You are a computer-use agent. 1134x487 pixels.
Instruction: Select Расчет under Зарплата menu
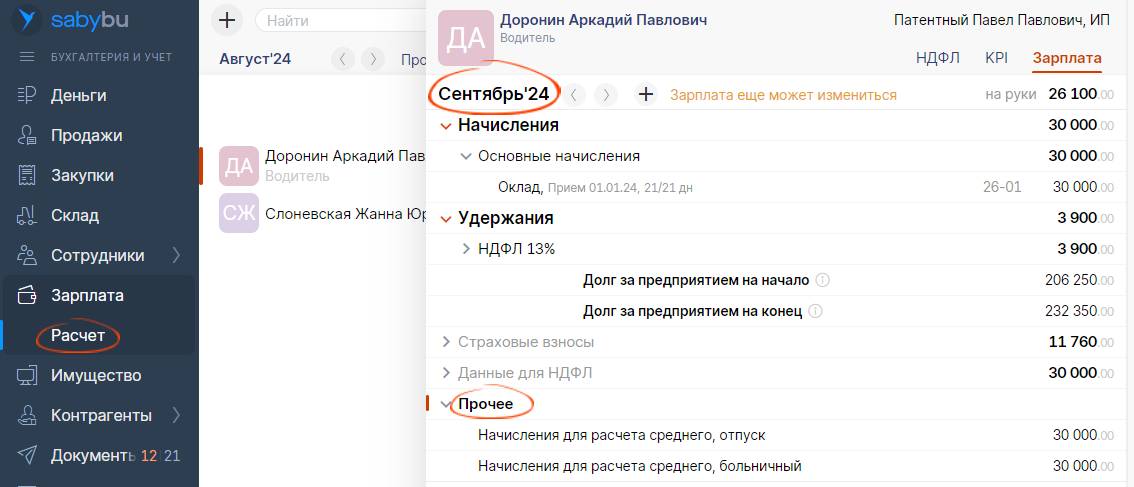click(x=78, y=336)
